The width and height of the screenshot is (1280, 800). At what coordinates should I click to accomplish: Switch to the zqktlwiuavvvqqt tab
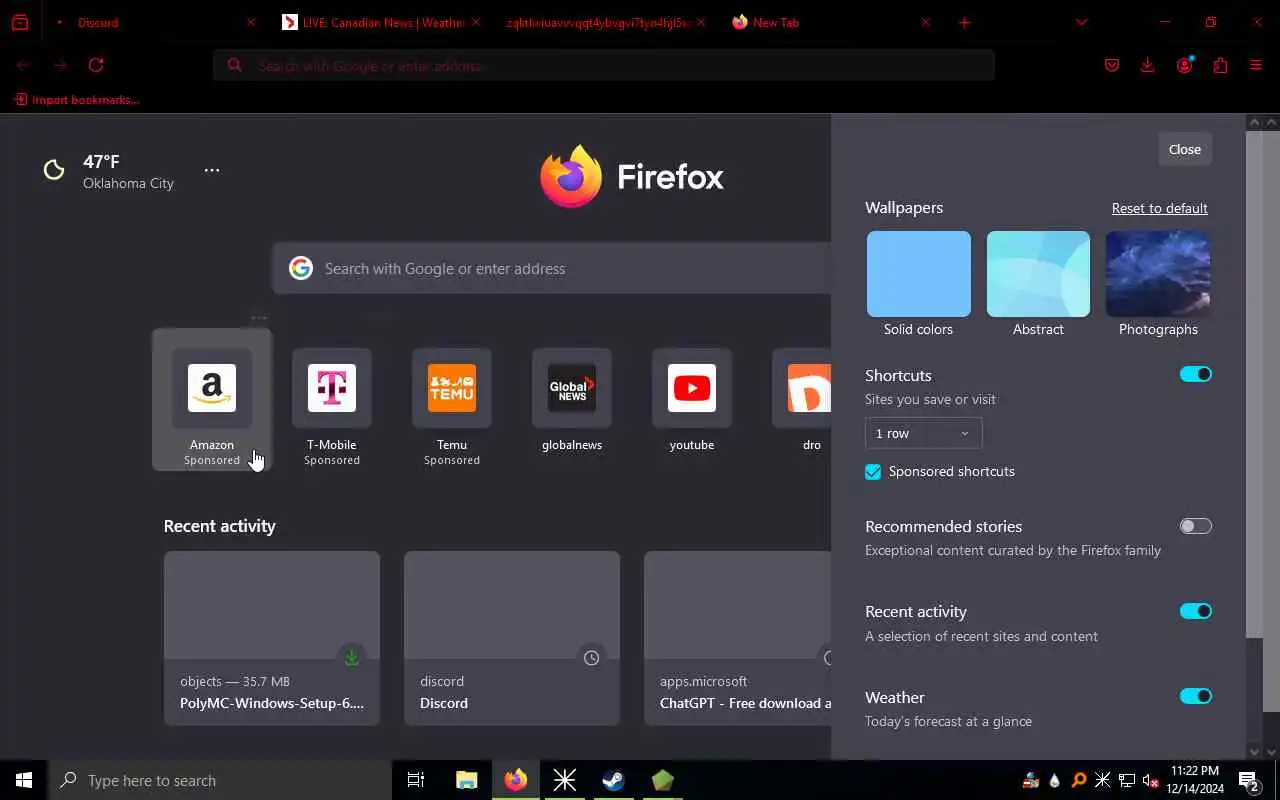click(606, 22)
